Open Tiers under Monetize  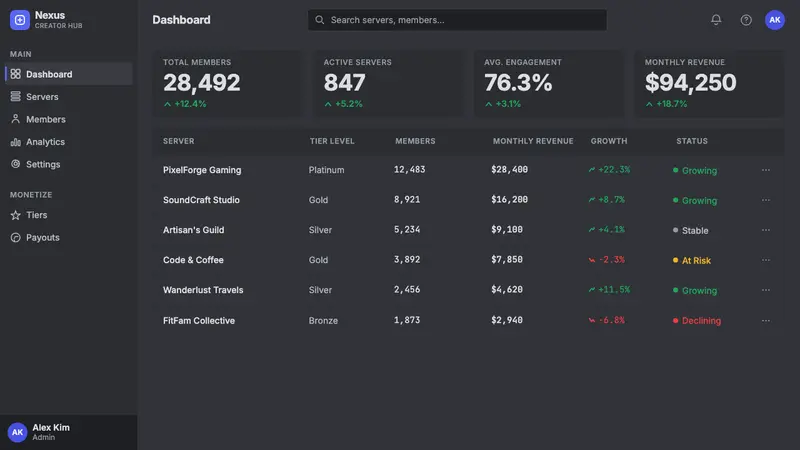click(x=69, y=215)
